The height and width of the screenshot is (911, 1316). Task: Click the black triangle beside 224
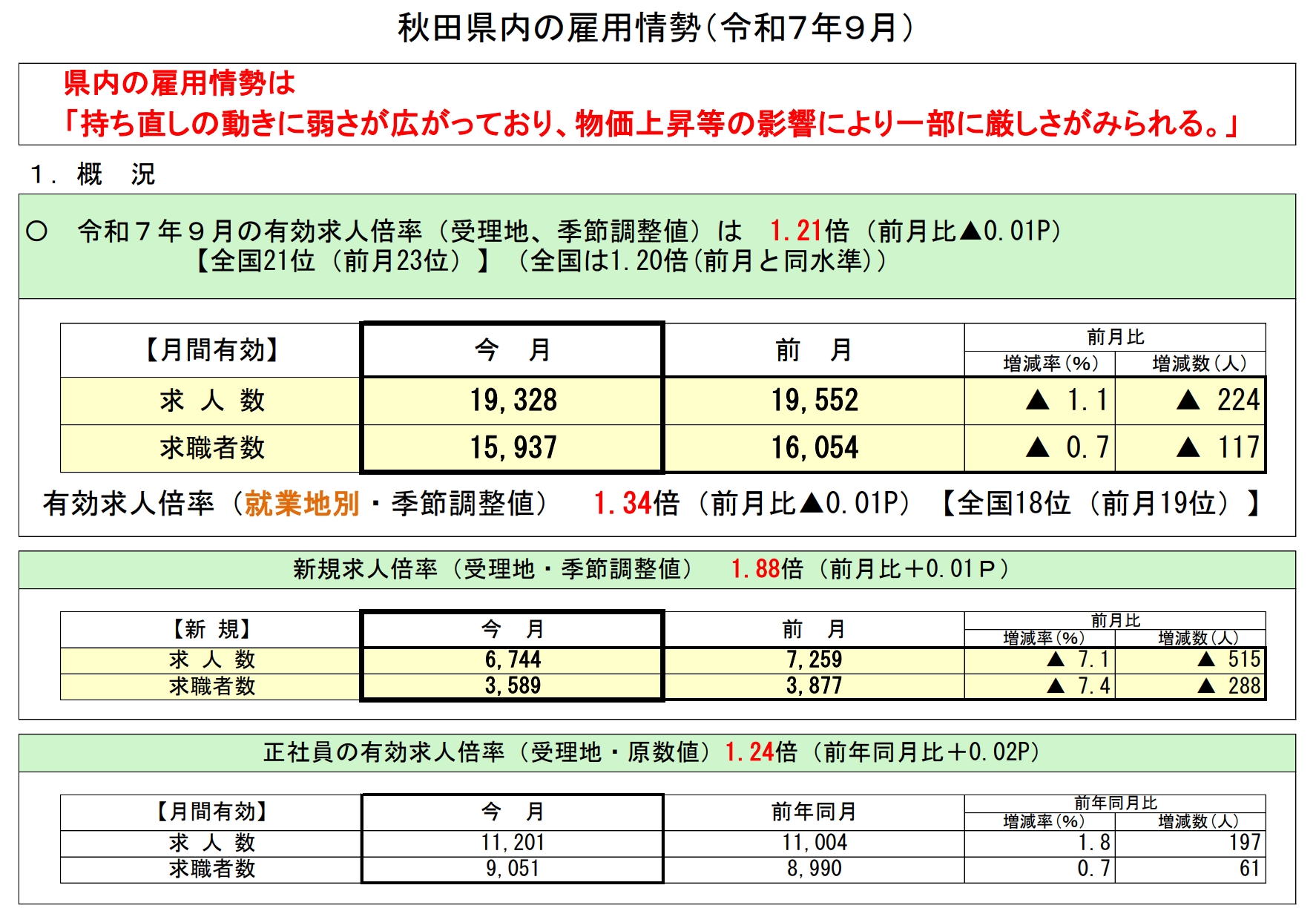click(1188, 401)
